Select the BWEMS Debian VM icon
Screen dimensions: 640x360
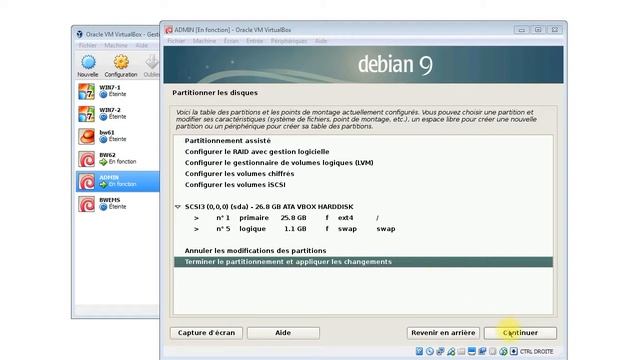tap(87, 204)
